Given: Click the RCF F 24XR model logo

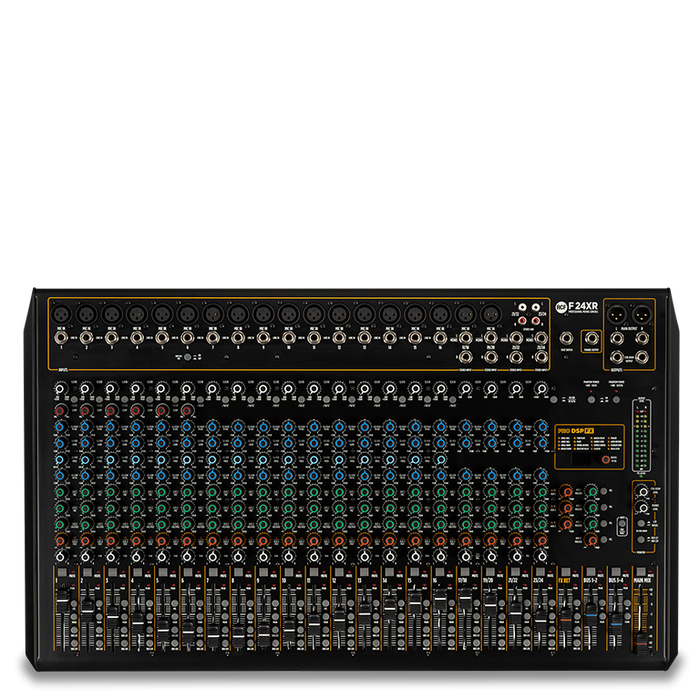Looking at the screenshot, I should [x=577, y=307].
